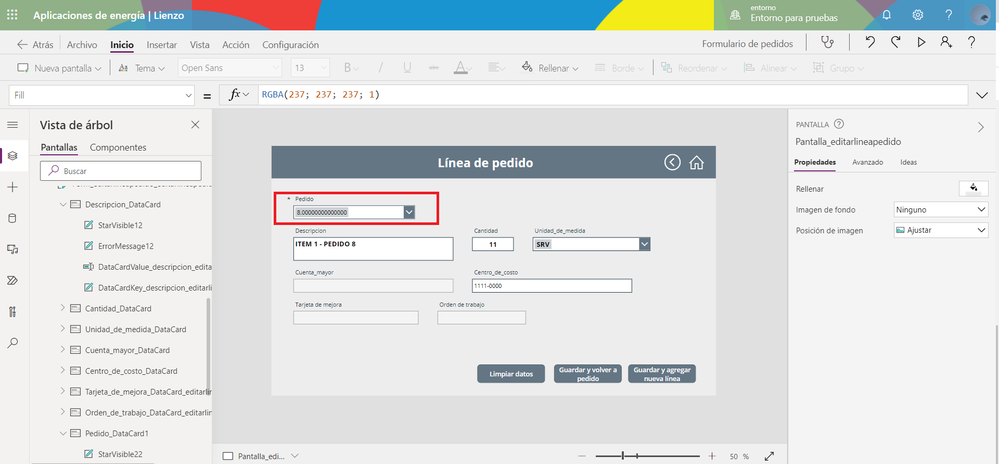Open the Insertar menu
The height and width of the screenshot is (464, 999).
pos(162,45)
